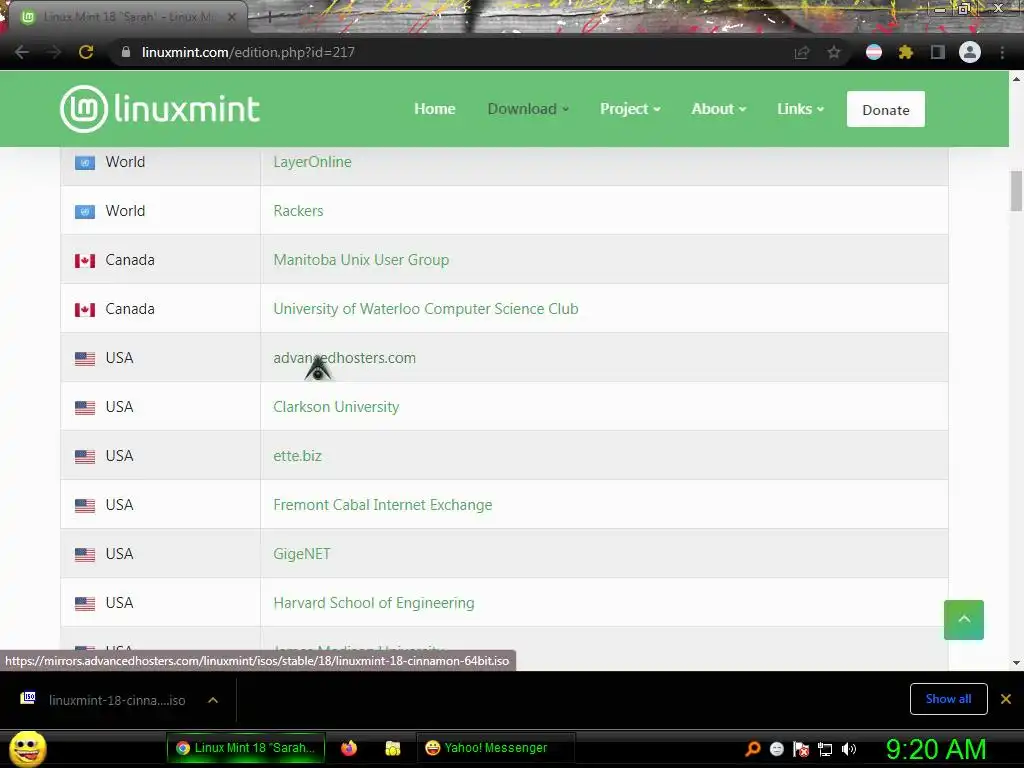
Task: Open the Chrome three-dot menu
Action: pyautogui.click(x=1002, y=52)
